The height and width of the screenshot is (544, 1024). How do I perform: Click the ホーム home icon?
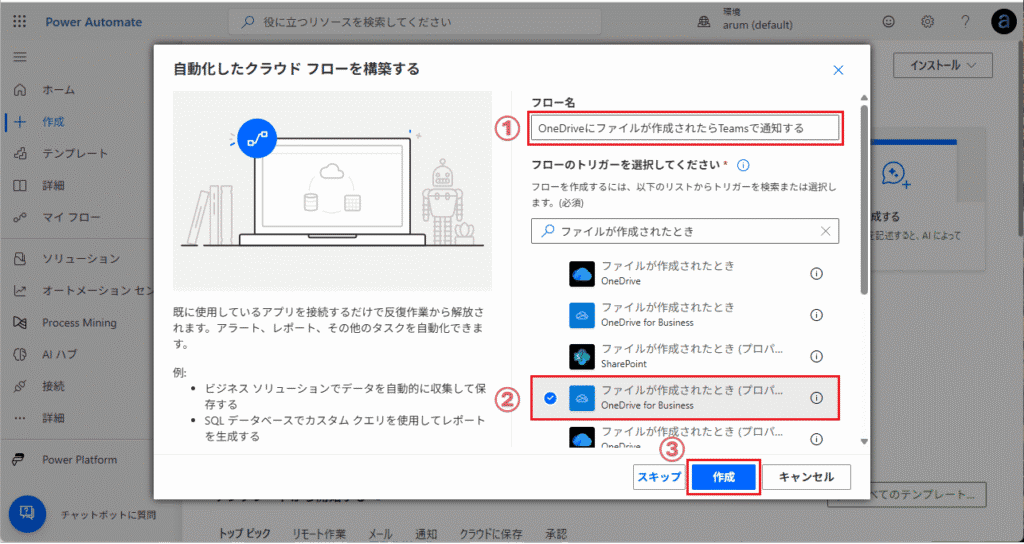click(x=20, y=89)
